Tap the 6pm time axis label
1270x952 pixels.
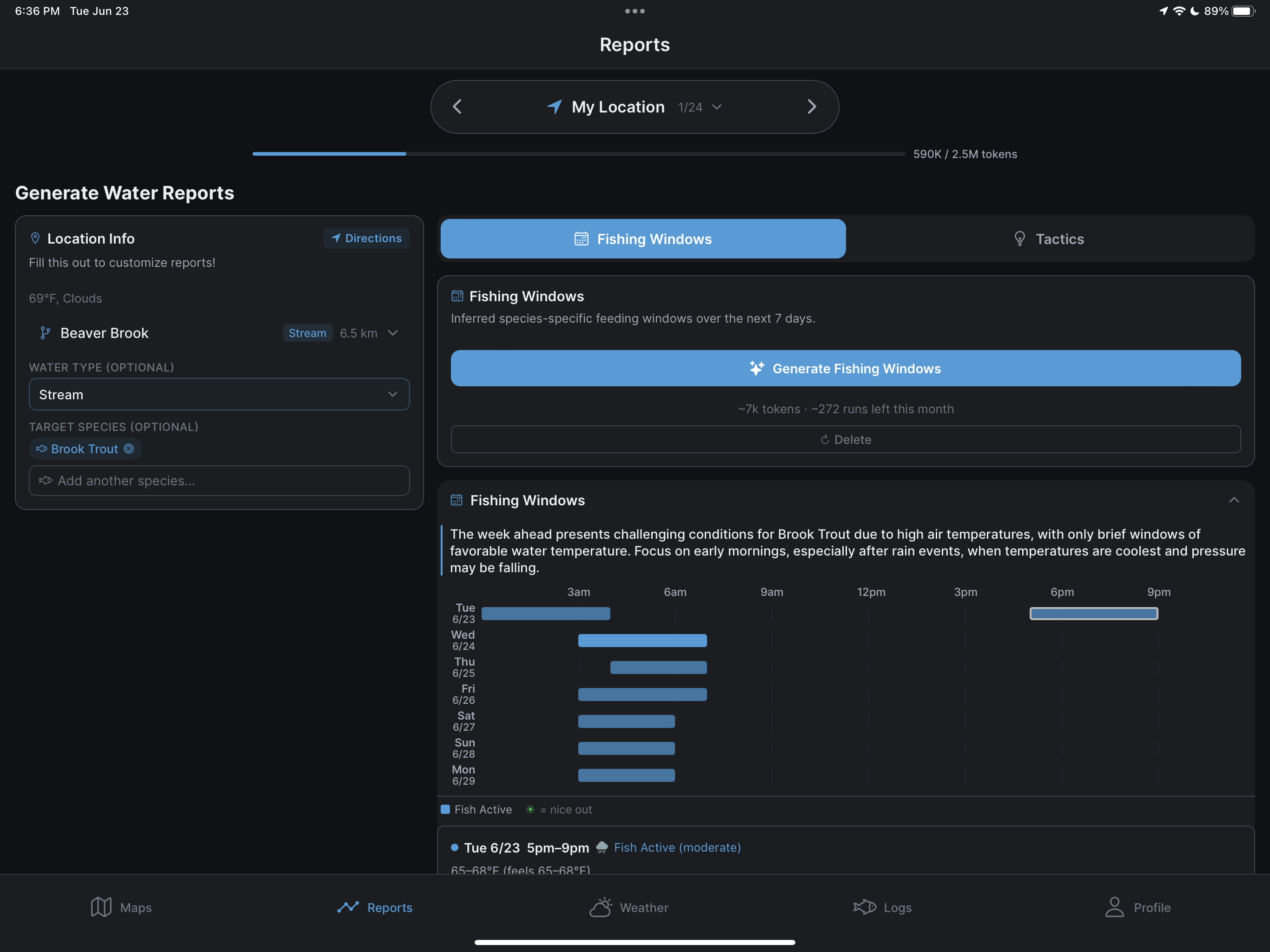(1062, 592)
